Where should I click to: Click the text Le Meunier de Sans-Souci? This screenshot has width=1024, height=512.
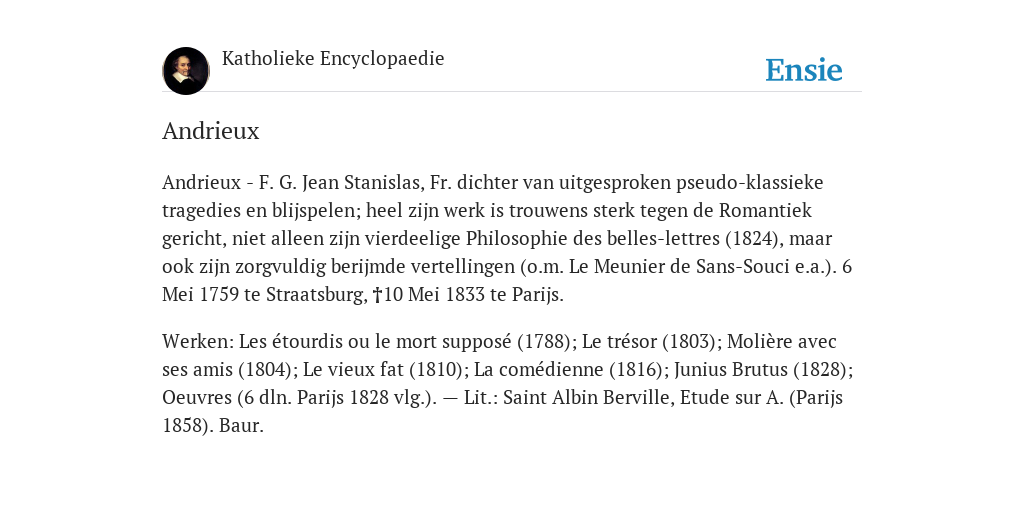(x=680, y=266)
